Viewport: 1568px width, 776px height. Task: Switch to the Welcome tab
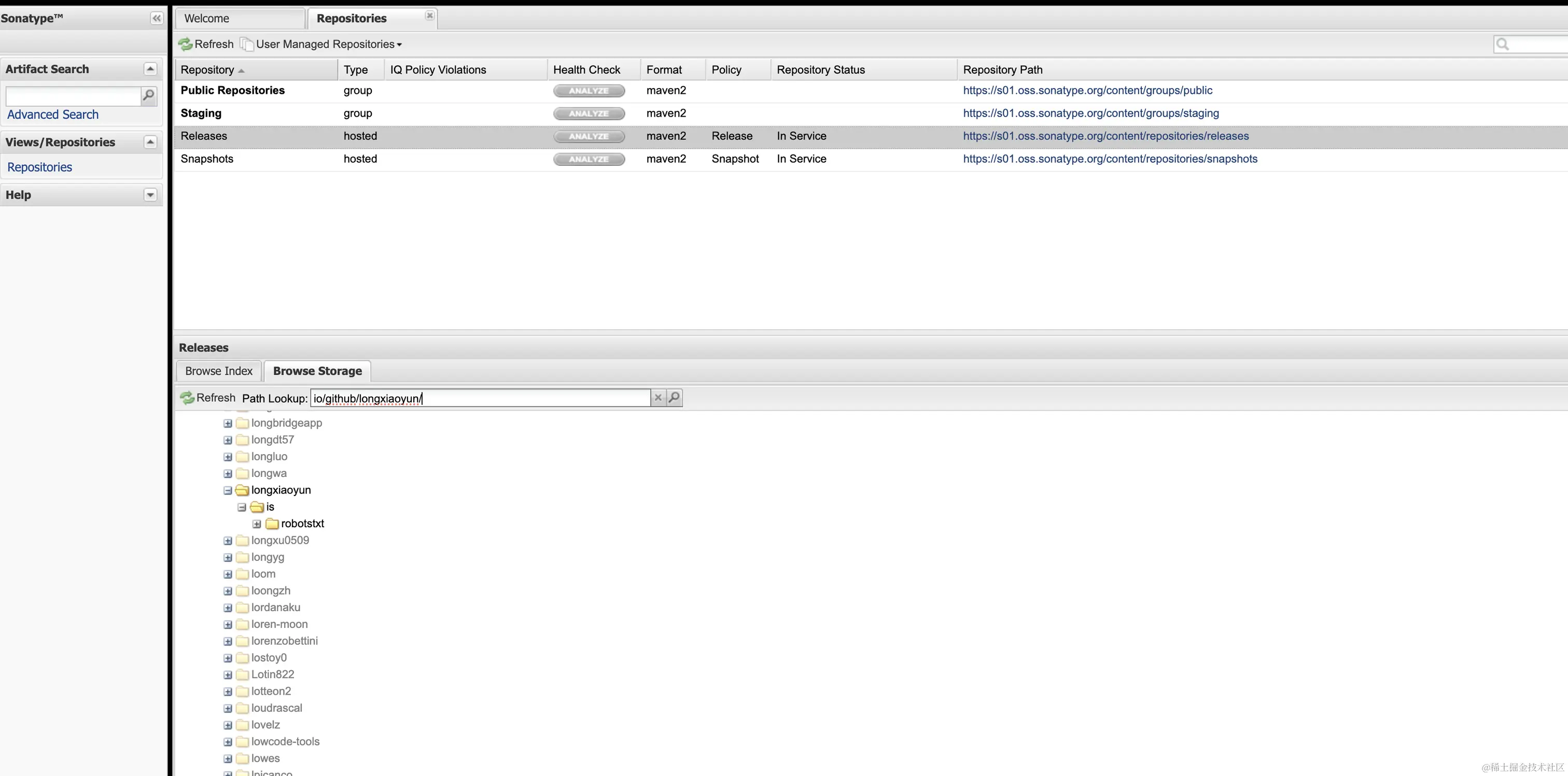[207, 19]
